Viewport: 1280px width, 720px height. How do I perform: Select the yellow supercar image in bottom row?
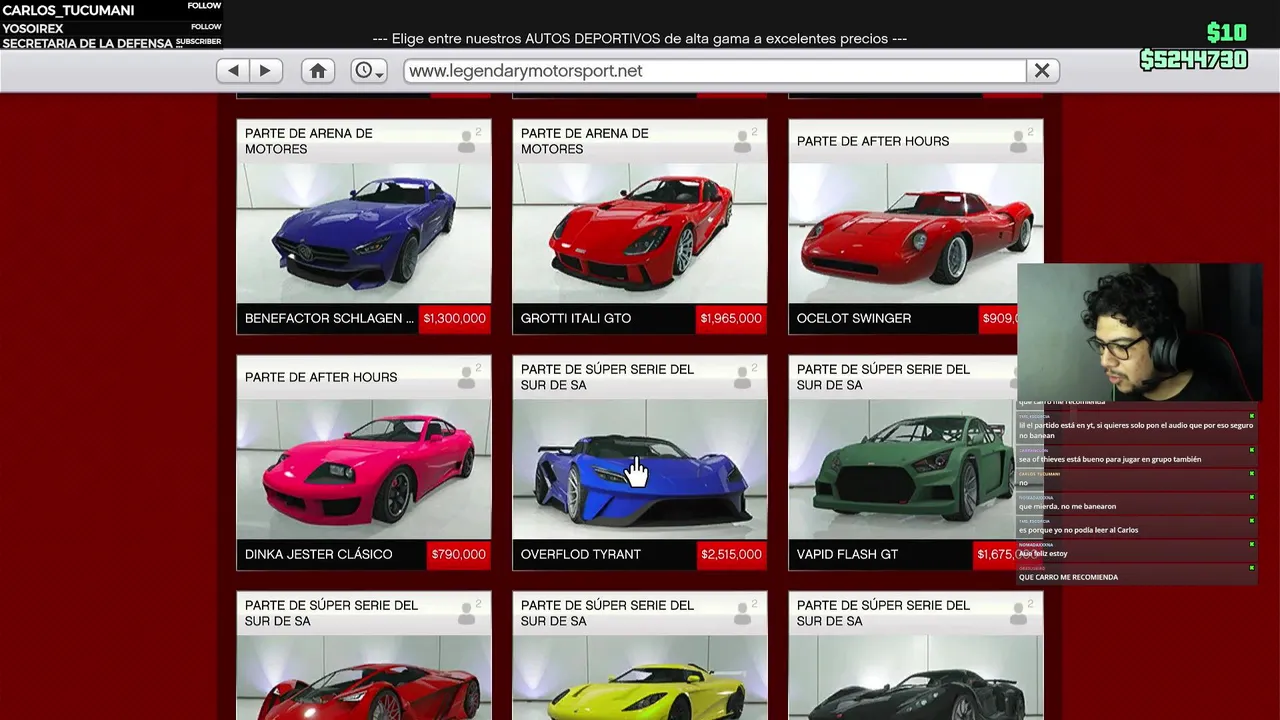tap(640, 677)
